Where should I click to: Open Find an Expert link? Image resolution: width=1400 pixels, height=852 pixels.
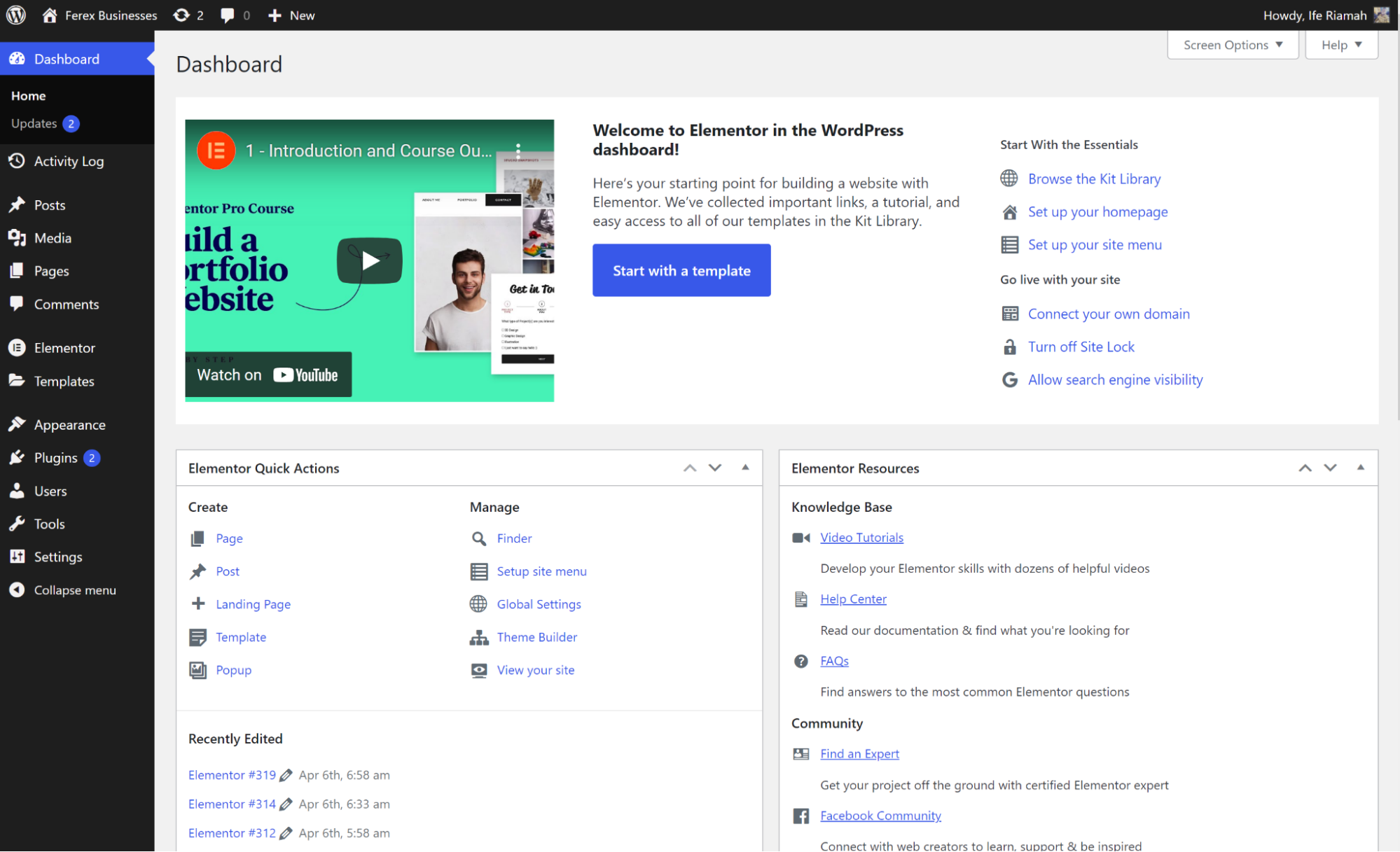[859, 754]
